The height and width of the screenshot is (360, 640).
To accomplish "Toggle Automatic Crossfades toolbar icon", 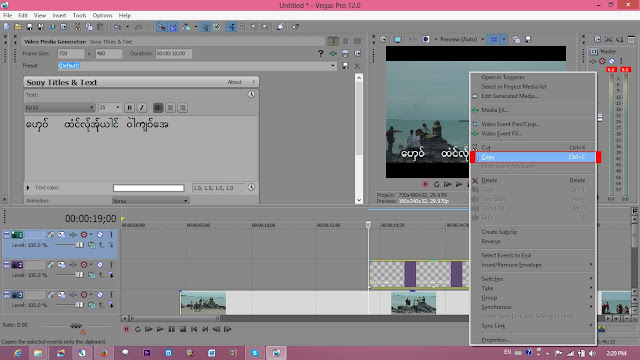I will [x=173, y=27].
